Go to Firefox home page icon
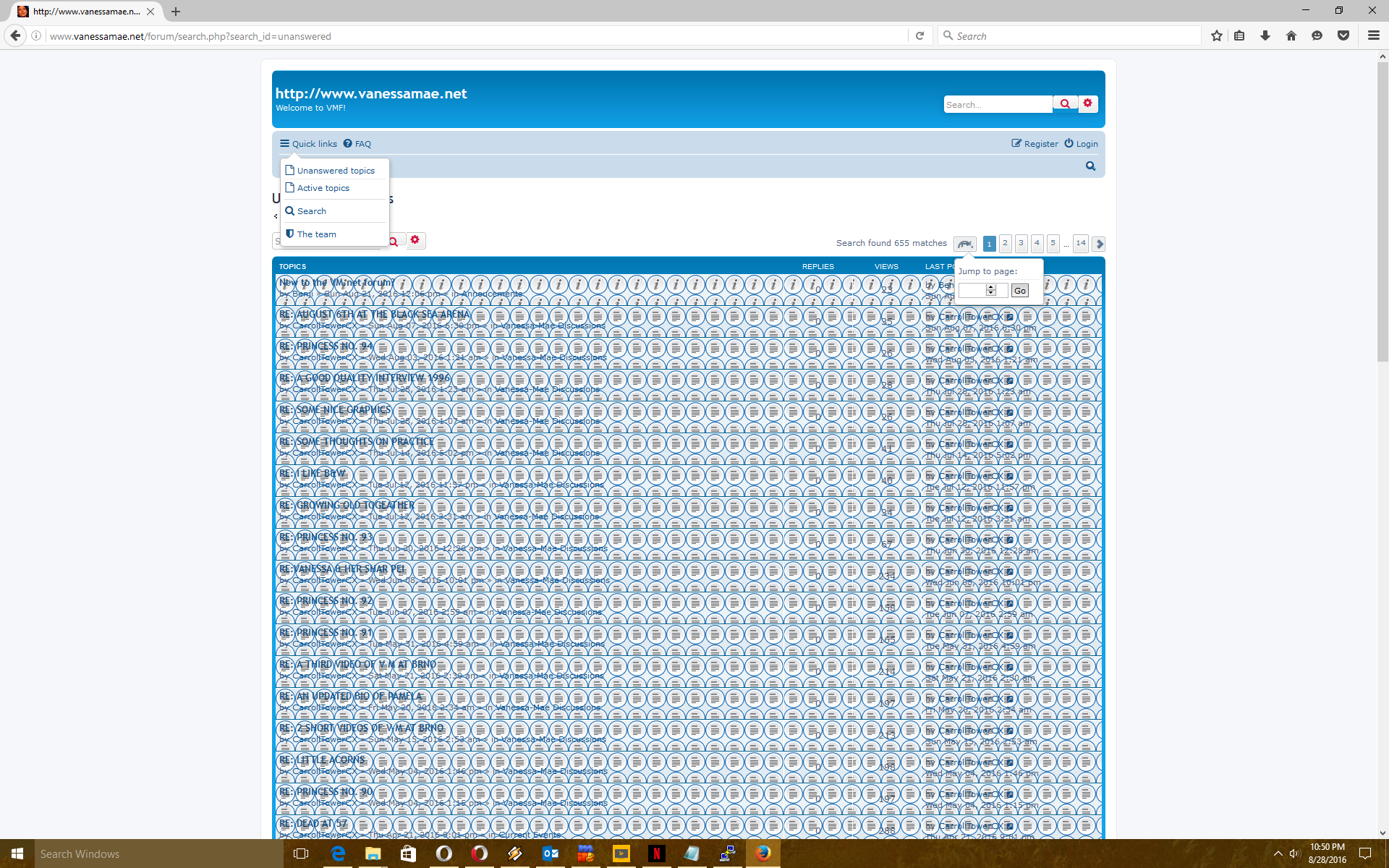The image size is (1389, 868). (1291, 35)
